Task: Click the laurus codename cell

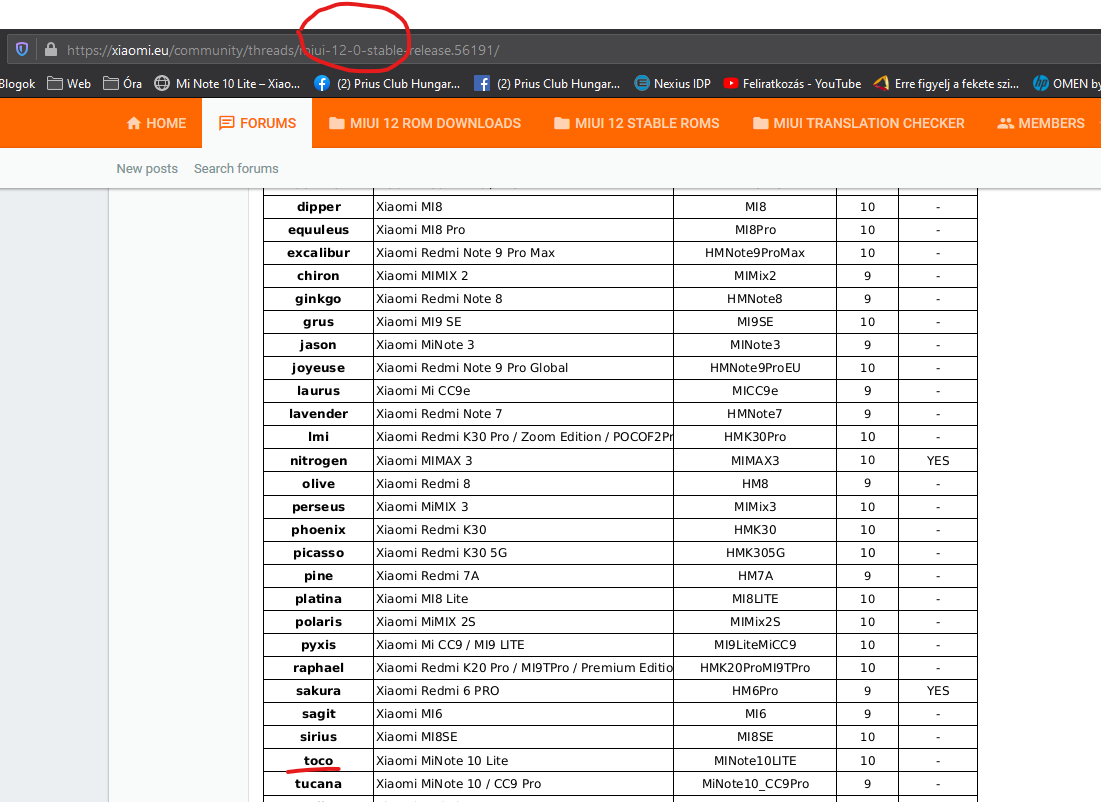Action: [318, 390]
